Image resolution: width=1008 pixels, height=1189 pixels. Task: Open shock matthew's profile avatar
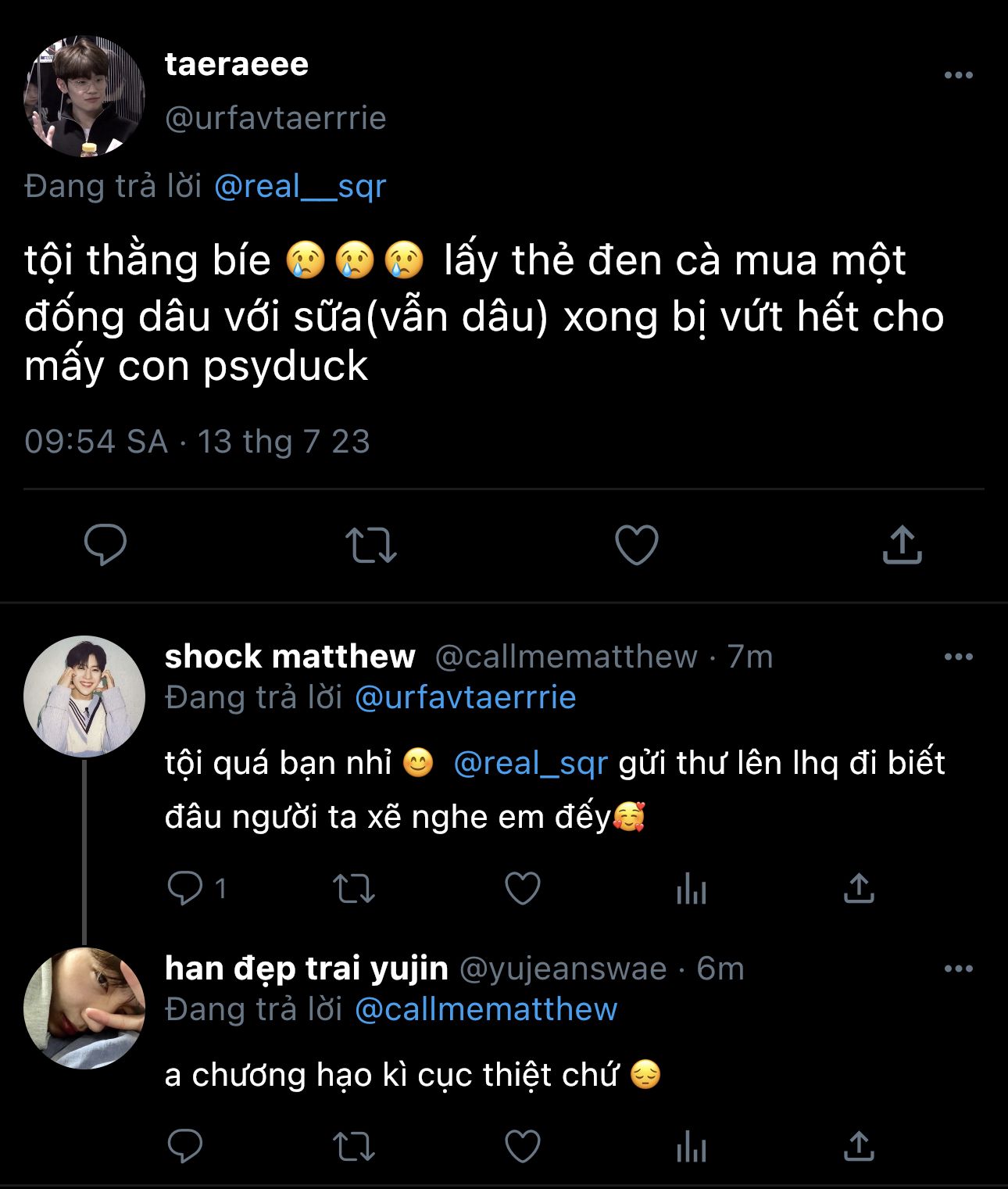tap(84, 696)
